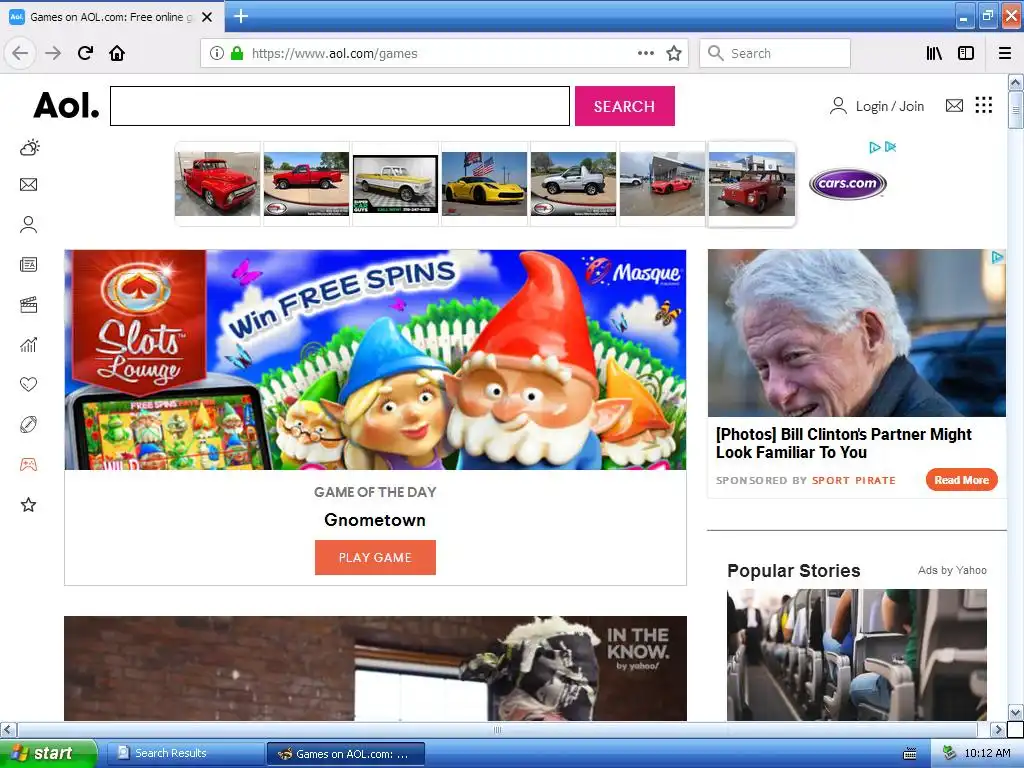Open the mail envelope icon in header
The width and height of the screenshot is (1024, 768).
pyautogui.click(x=954, y=105)
